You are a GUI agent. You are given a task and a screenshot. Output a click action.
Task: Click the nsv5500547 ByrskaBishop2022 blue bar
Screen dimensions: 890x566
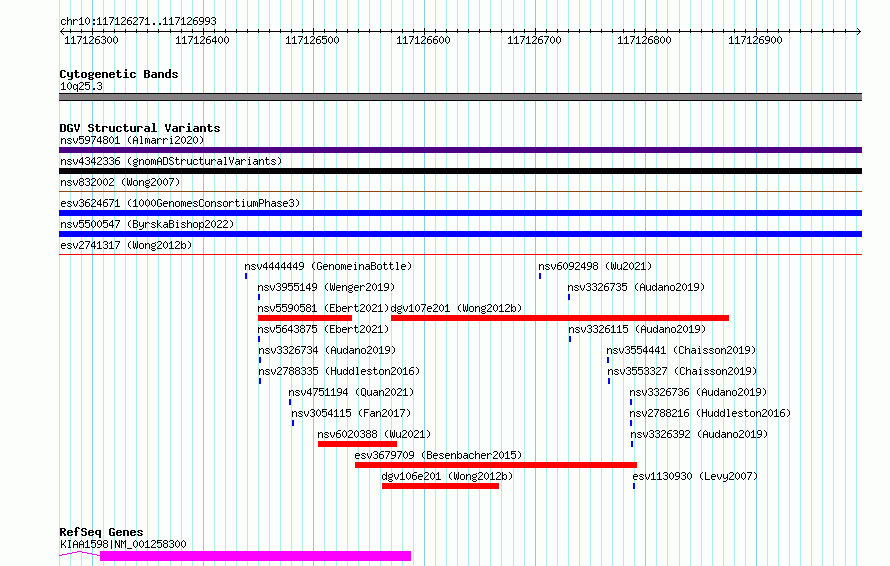[x=460, y=234]
